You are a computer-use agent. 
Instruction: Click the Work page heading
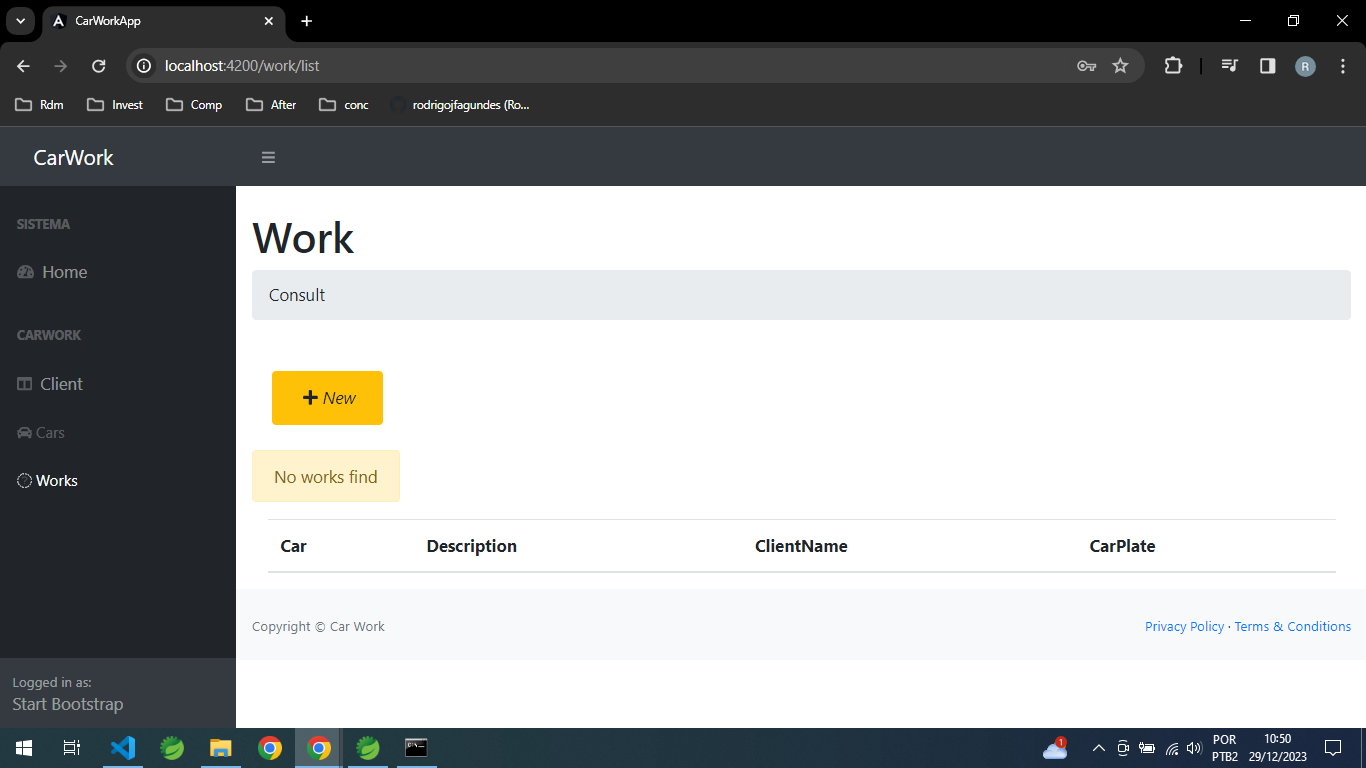[303, 238]
